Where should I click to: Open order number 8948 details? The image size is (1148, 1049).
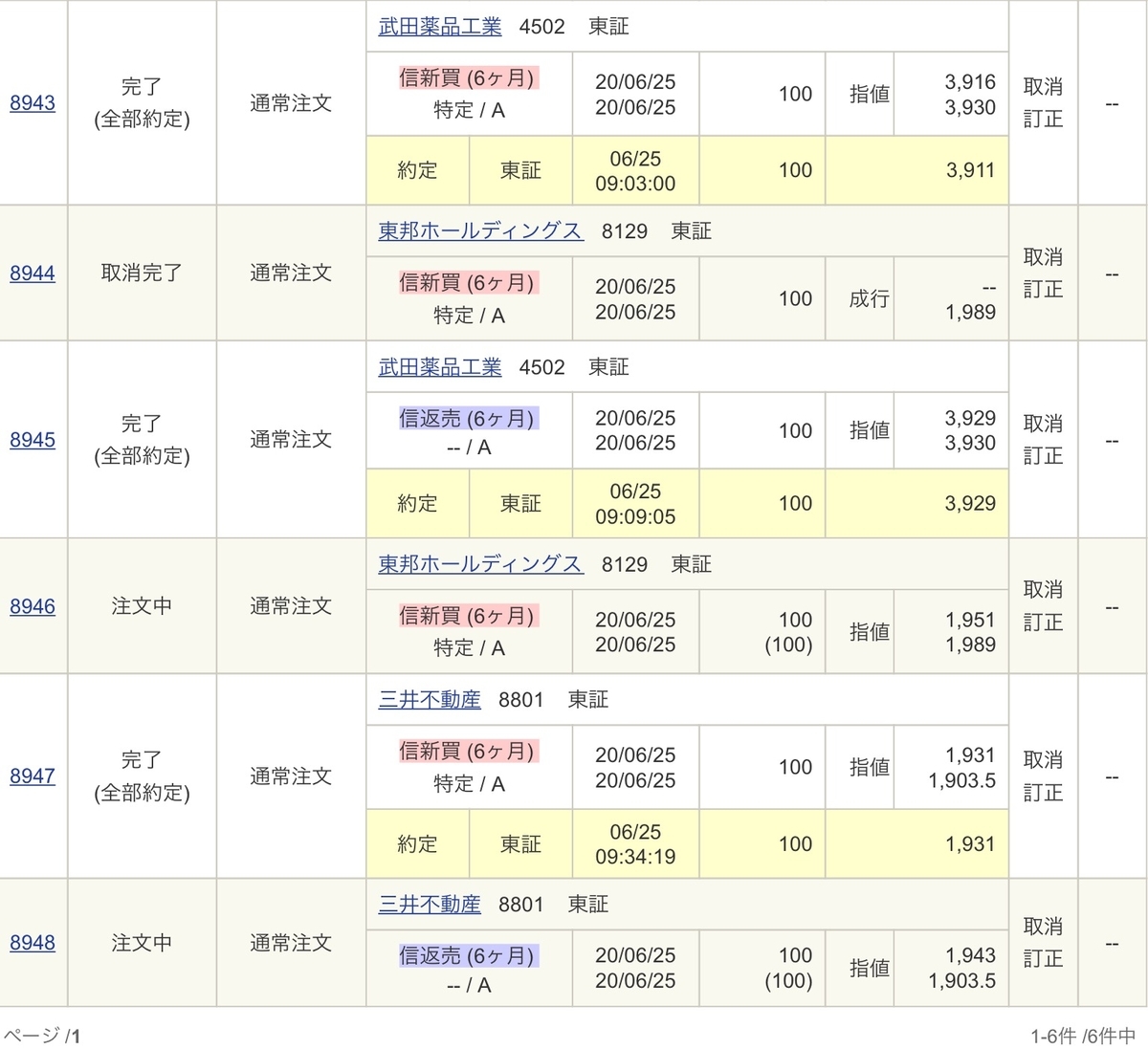point(33,943)
